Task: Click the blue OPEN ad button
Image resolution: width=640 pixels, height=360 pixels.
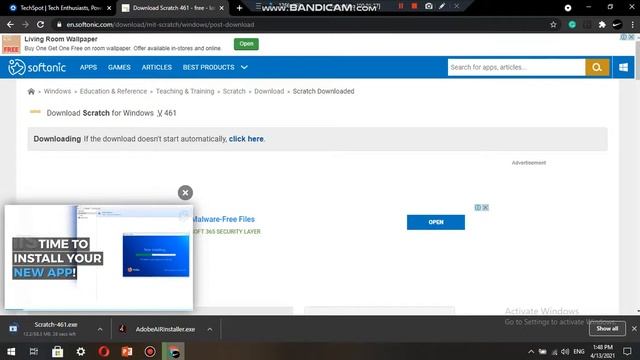Action: [436, 222]
